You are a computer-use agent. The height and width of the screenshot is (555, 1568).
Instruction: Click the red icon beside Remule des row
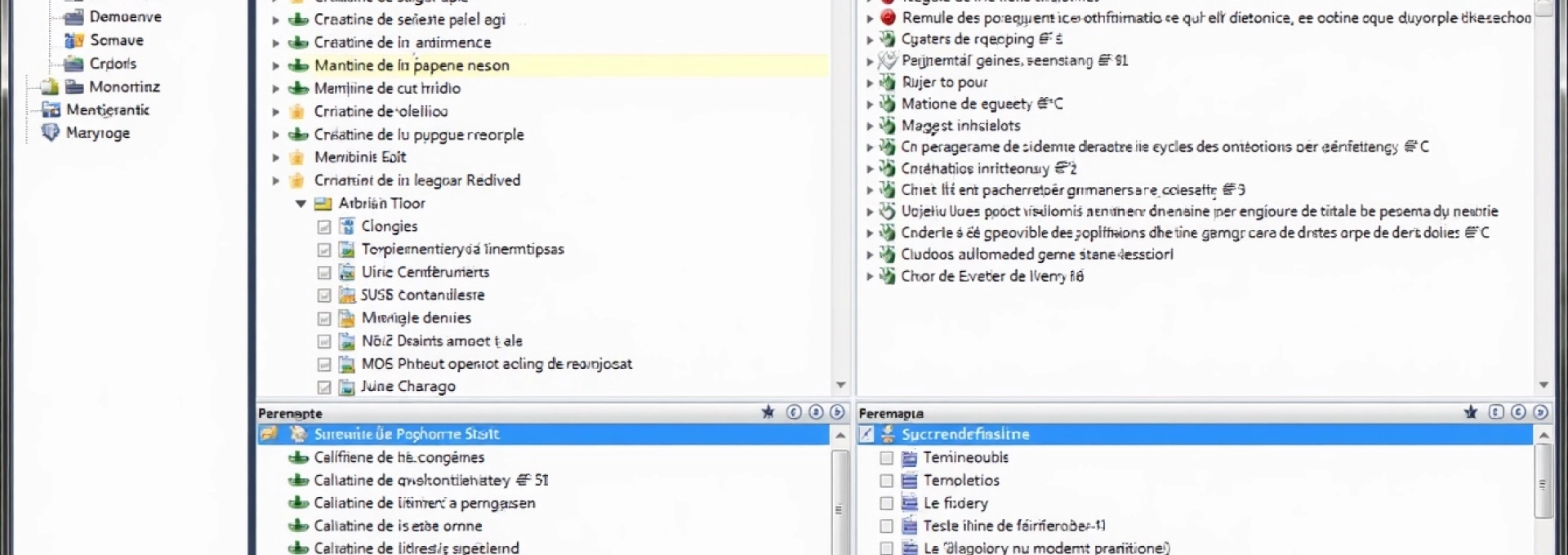(x=888, y=17)
